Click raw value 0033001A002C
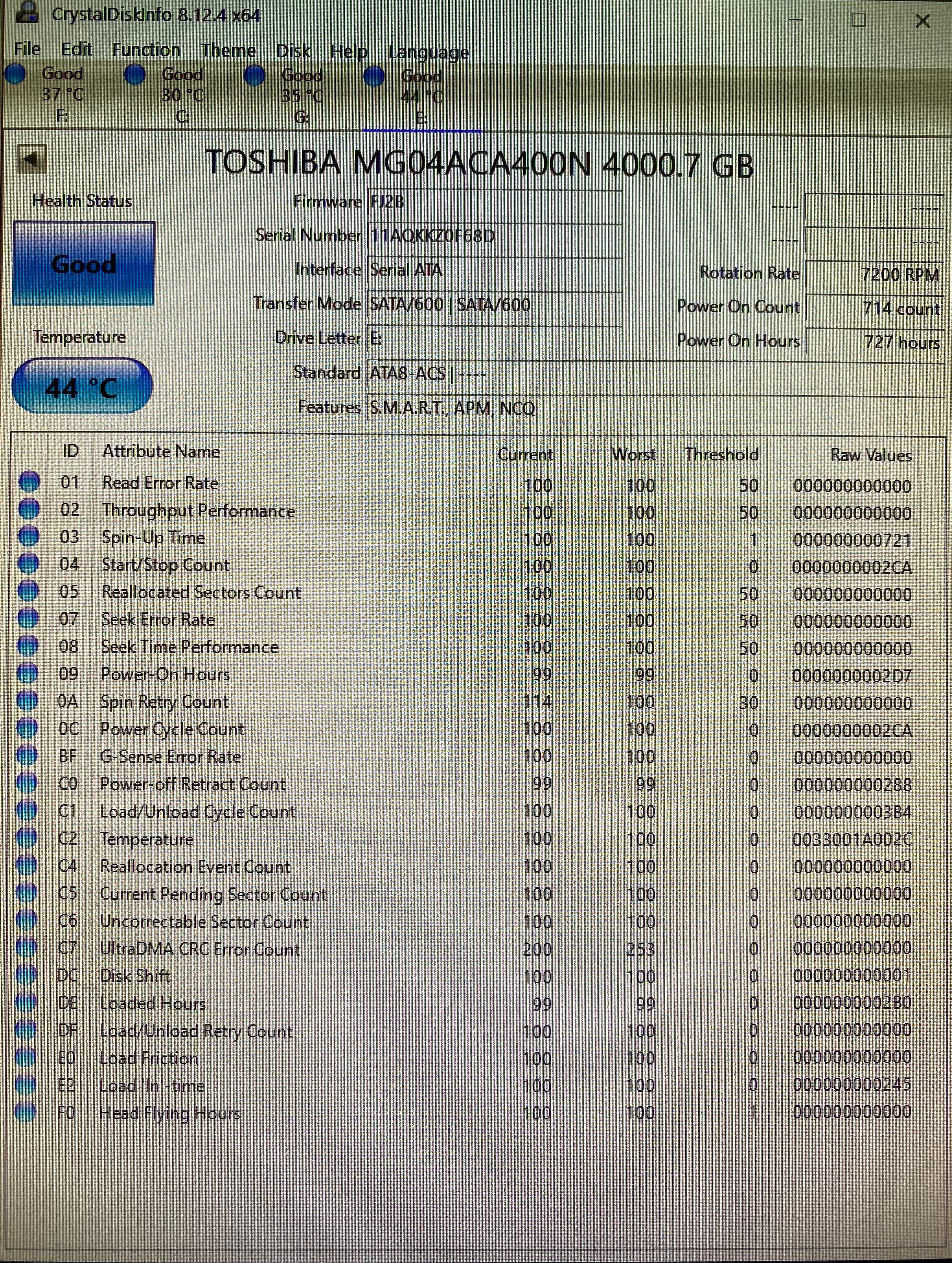 click(x=852, y=839)
